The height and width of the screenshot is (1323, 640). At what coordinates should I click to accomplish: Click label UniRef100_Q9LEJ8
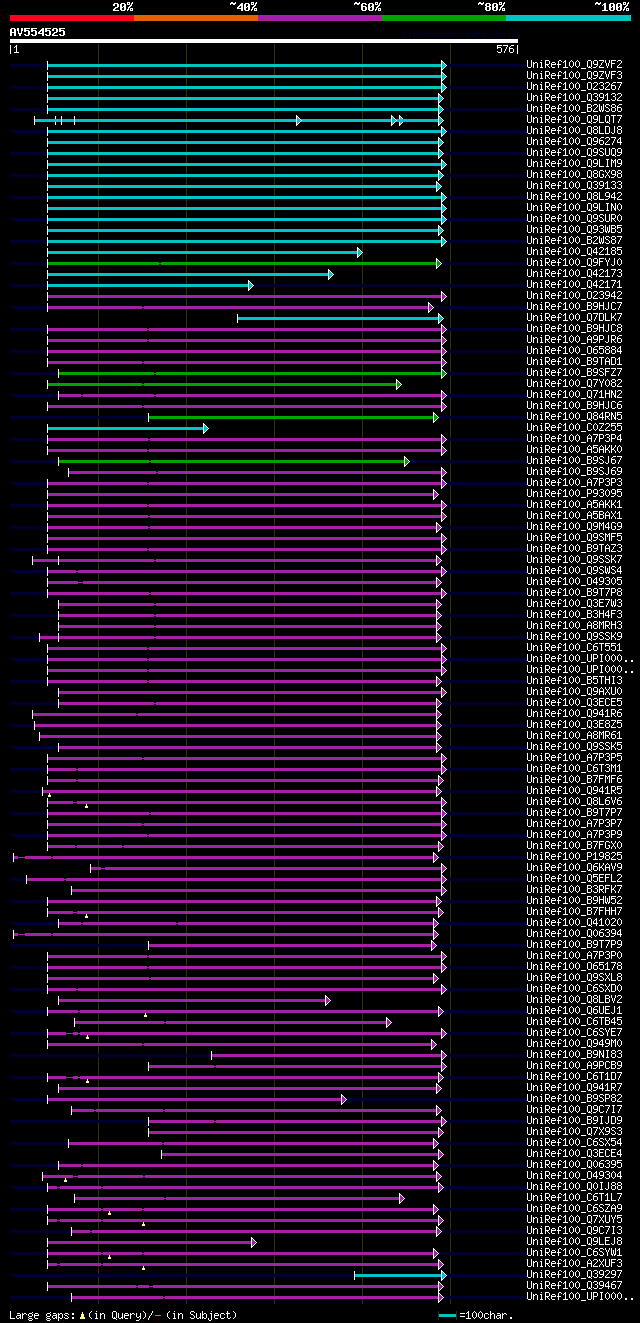[x=574, y=1242]
